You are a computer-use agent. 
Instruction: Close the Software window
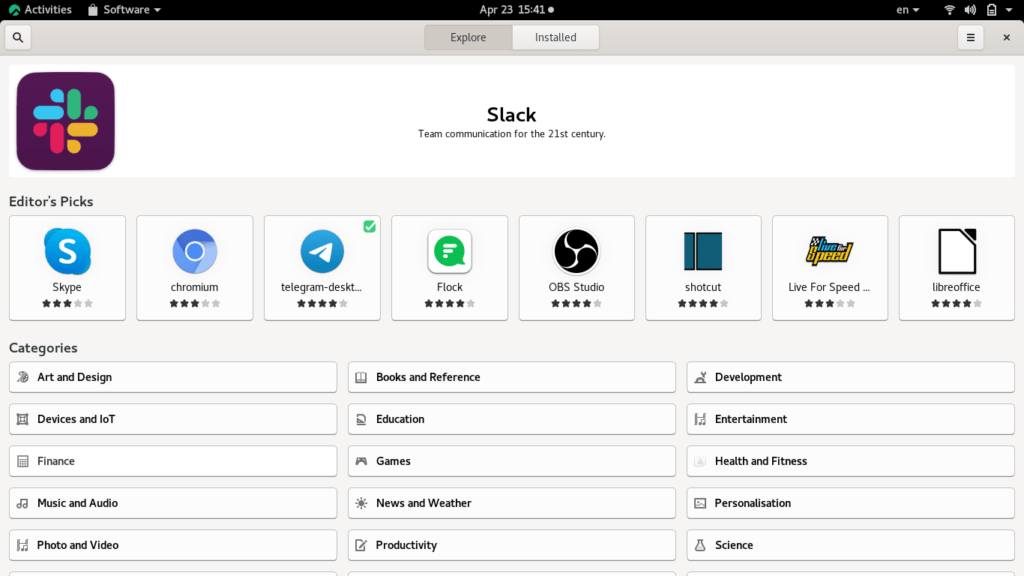coord(1006,37)
